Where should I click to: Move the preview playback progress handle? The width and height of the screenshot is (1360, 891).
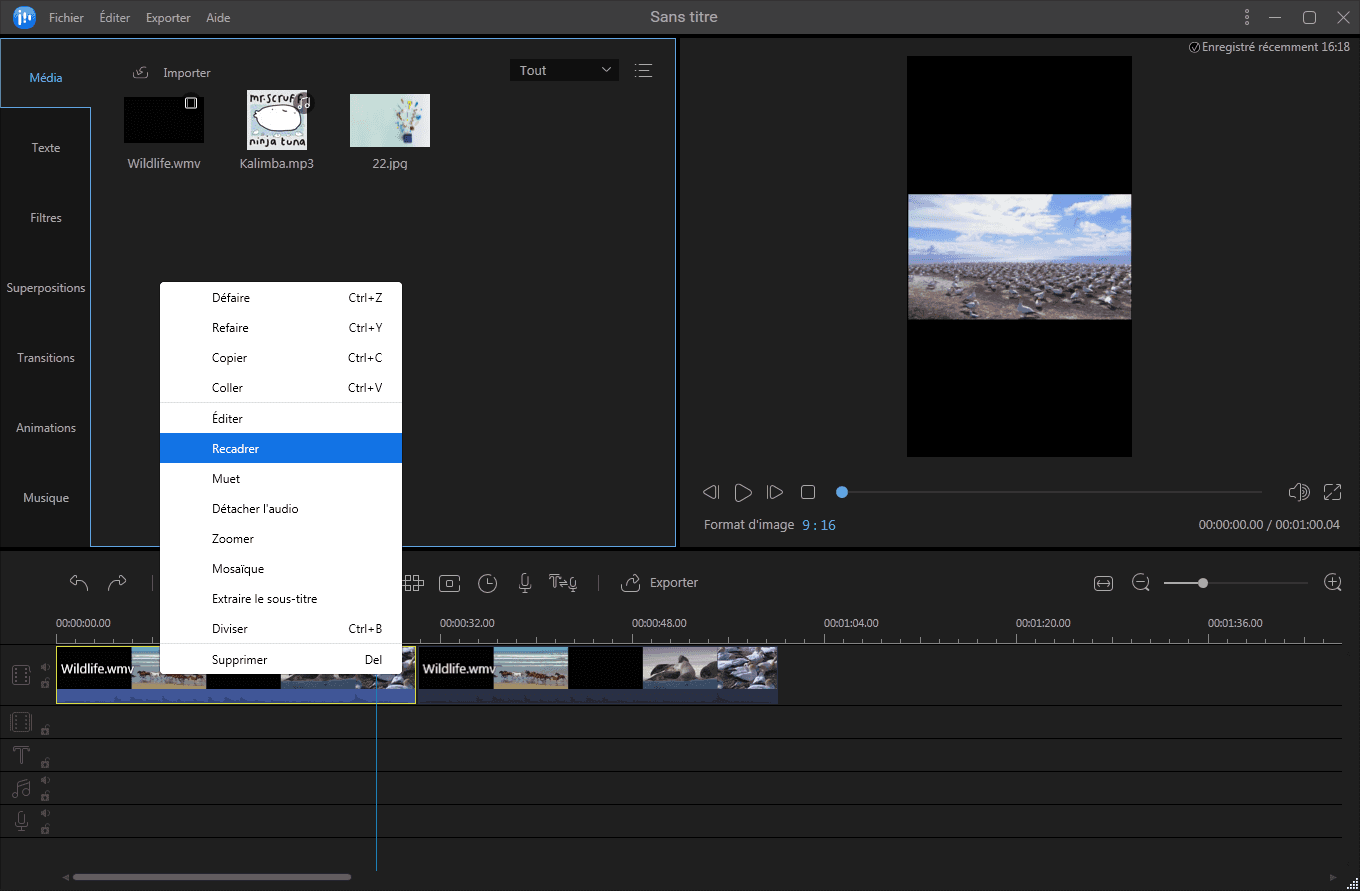tap(842, 492)
